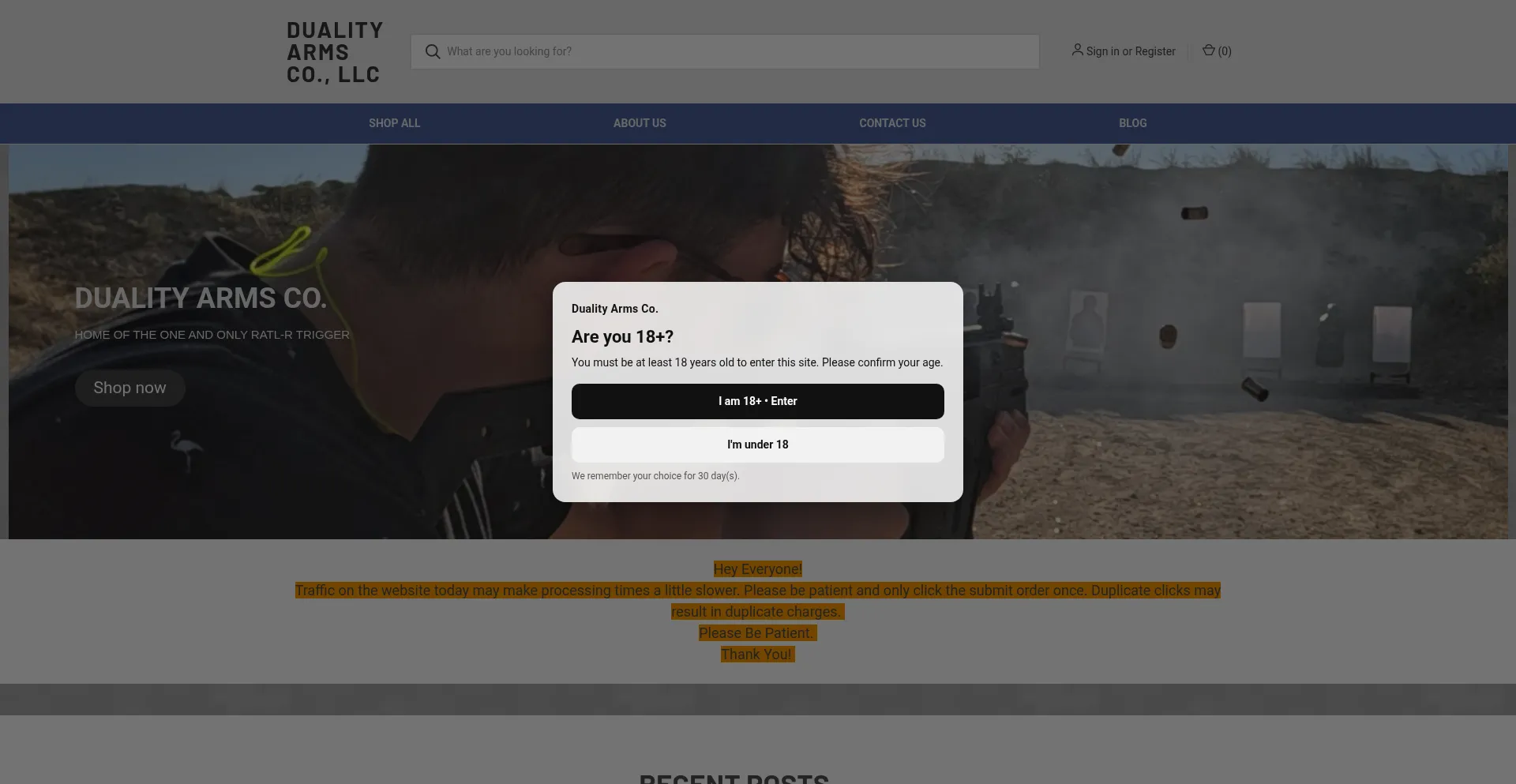The image size is (1516, 784).
Task: Open the shopping cart basket icon
Action: pos(1208,51)
